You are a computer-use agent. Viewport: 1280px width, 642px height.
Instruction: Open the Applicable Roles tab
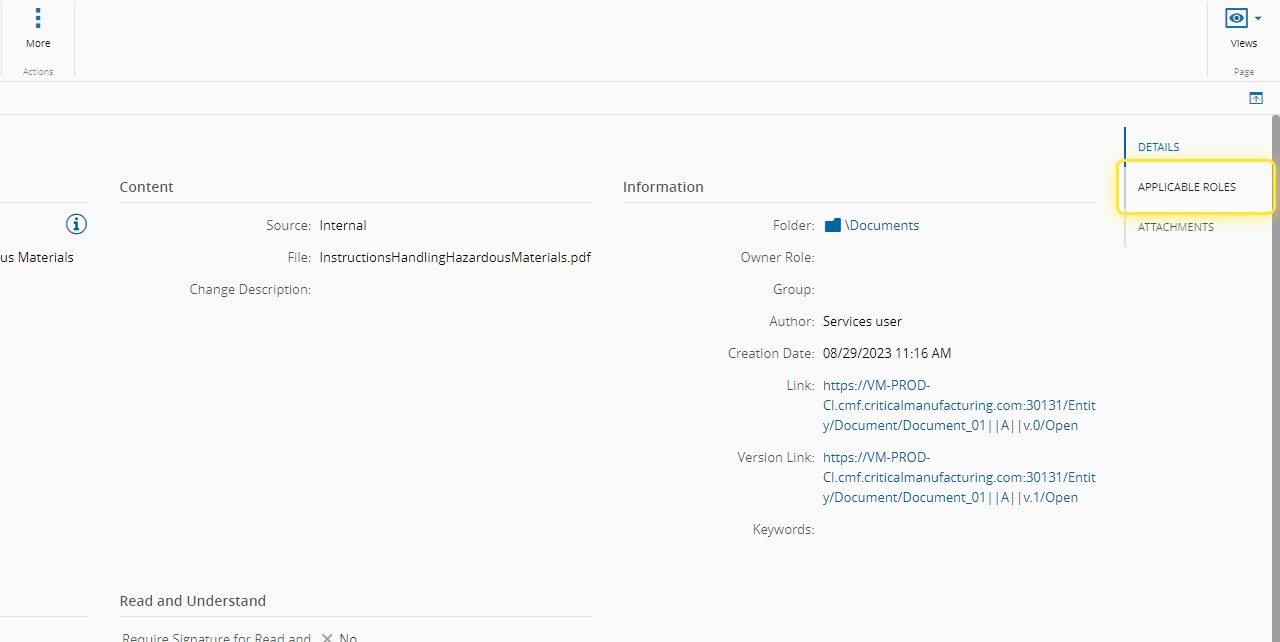pyautogui.click(x=1187, y=187)
